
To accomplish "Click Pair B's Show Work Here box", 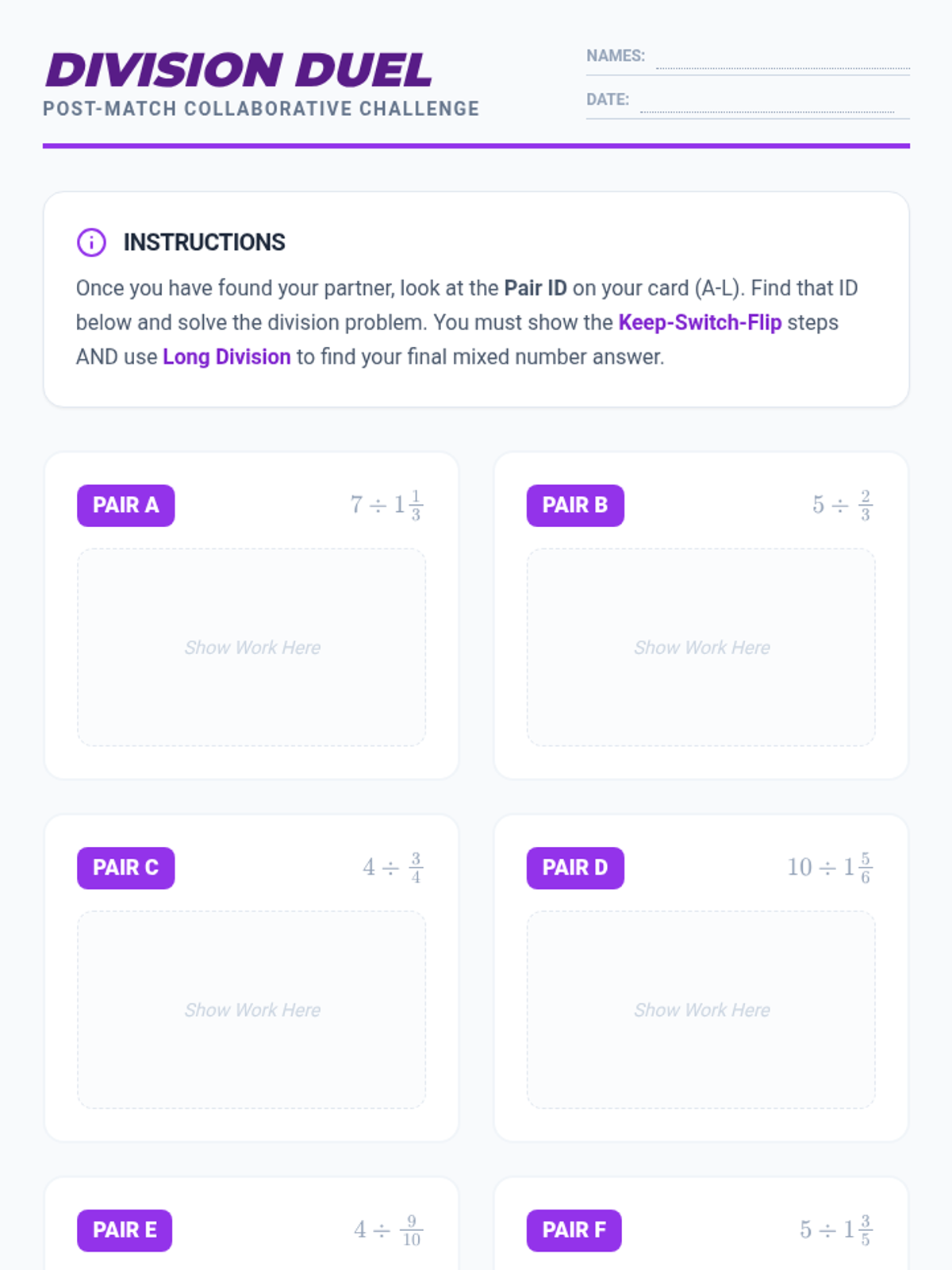I will (701, 648).
